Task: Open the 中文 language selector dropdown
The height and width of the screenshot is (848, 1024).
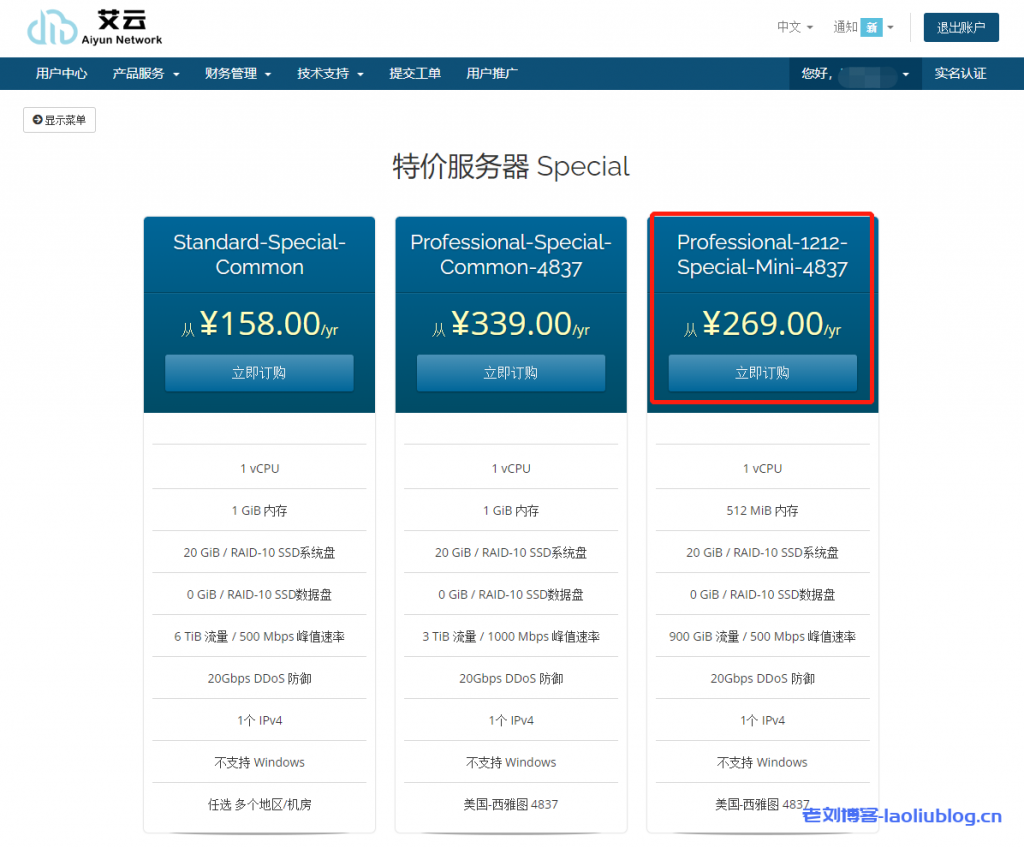Action: [x=793, y=27]
